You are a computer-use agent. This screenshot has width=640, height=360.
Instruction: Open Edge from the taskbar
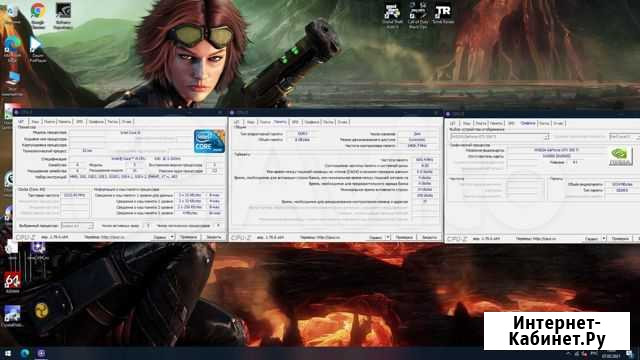pyautogui.click(x=24, y=353)
